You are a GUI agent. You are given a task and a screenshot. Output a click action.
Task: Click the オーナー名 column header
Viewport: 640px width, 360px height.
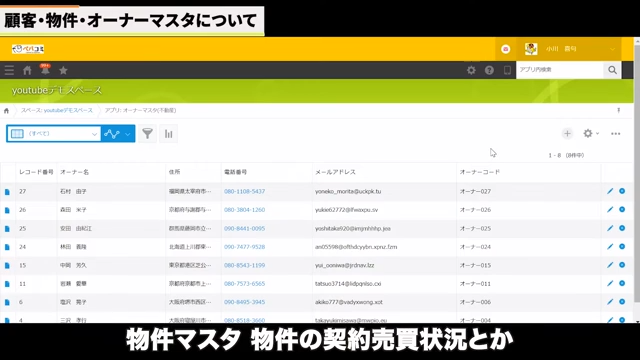(x=74, y=172)
